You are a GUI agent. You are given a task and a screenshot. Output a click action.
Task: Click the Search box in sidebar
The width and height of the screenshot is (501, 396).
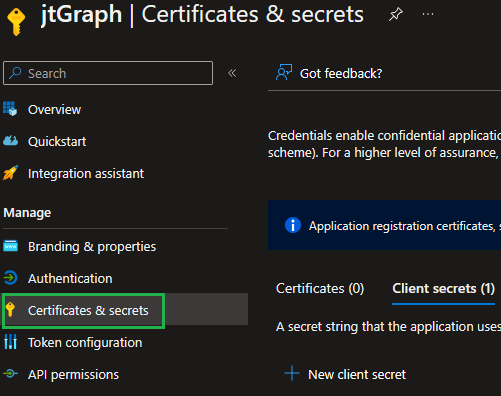[108, 73]
